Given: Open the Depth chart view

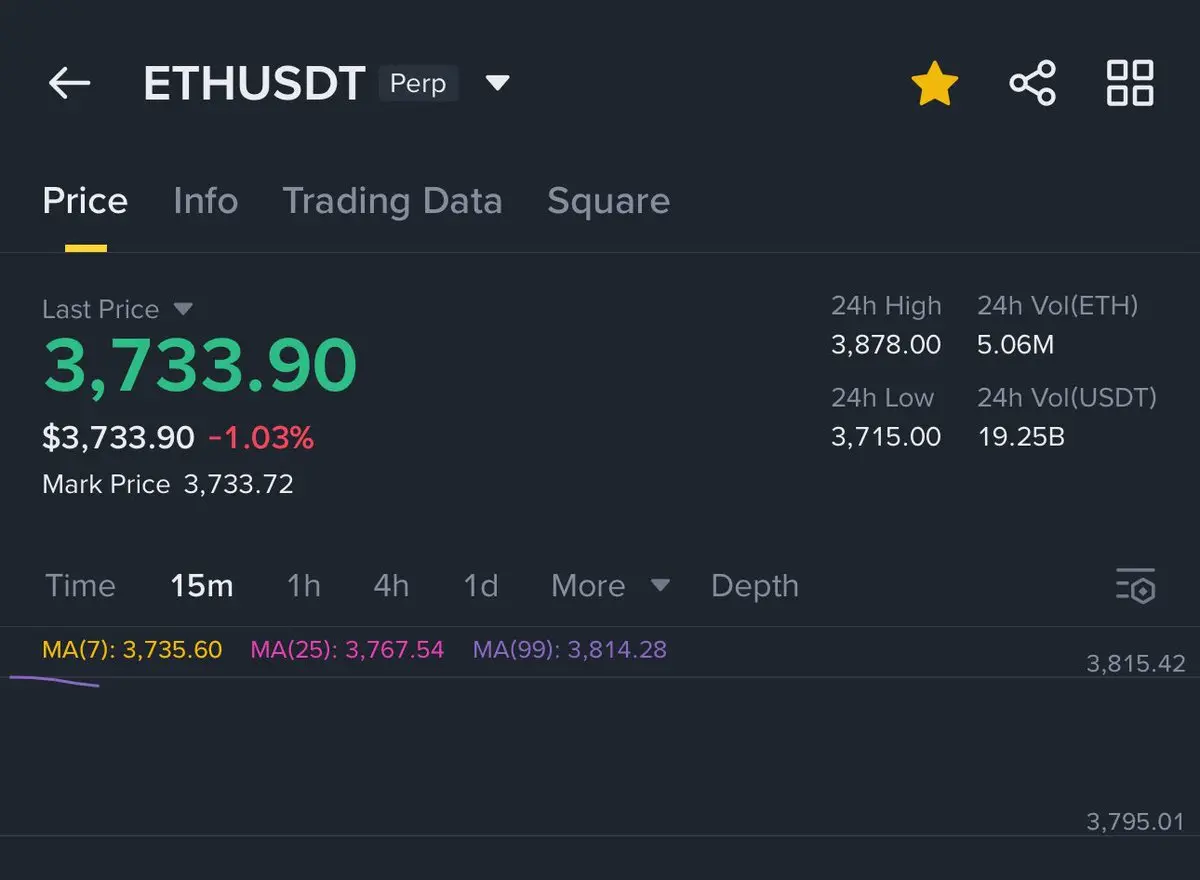Looking at the screenshot, I should pyautogui.click(x=754, y=586).
